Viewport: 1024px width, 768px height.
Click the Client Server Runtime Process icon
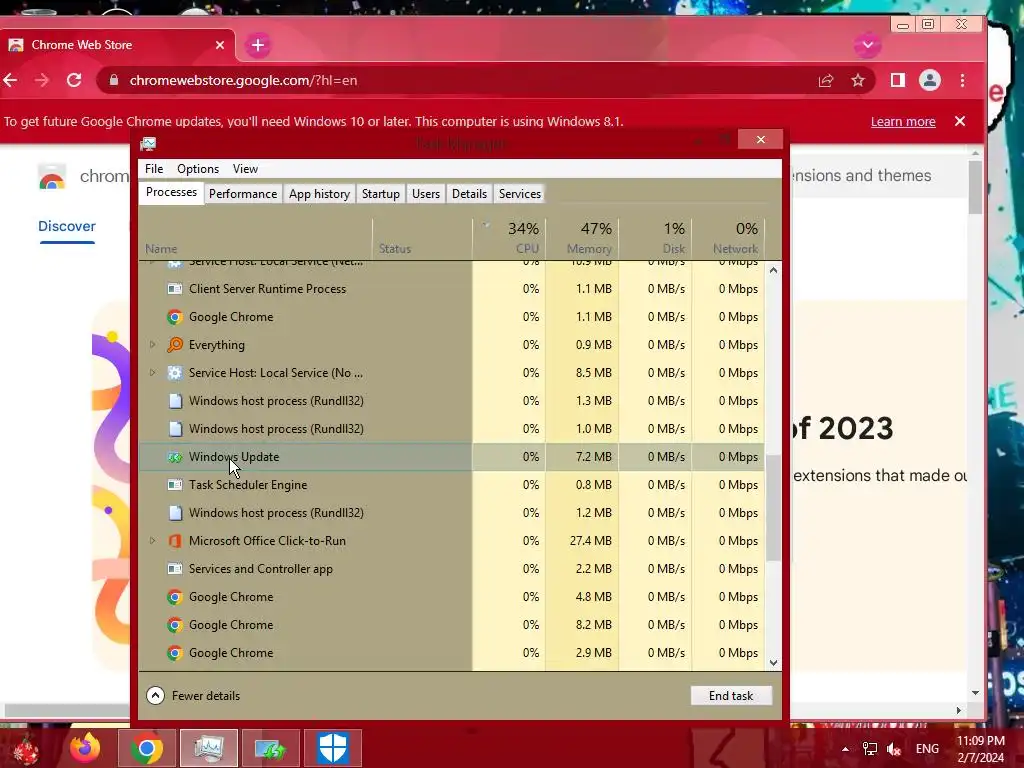[x=174, y=289]
